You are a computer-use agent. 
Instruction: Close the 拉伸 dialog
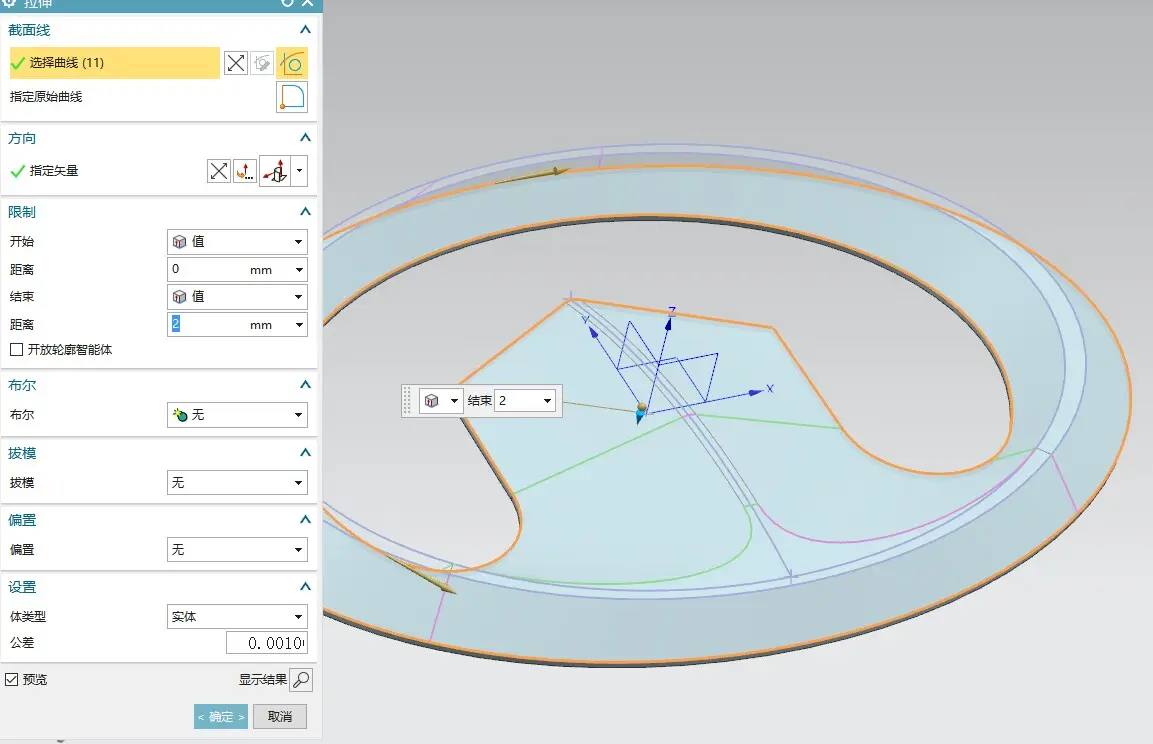(307, 3)
